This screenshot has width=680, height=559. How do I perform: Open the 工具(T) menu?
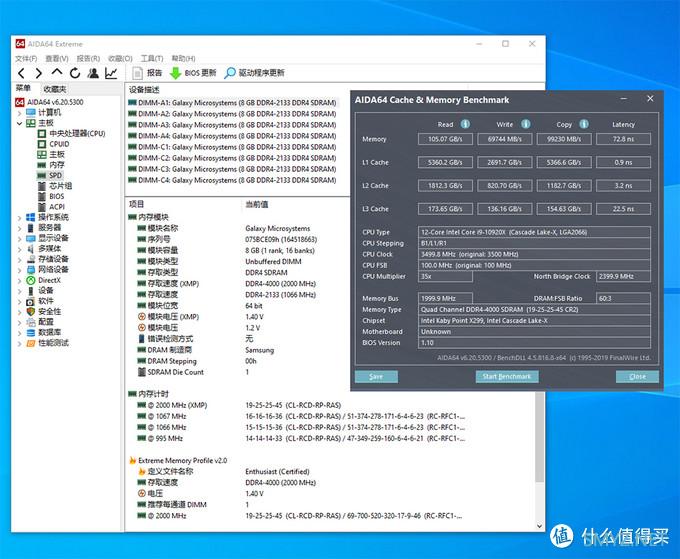152,58
